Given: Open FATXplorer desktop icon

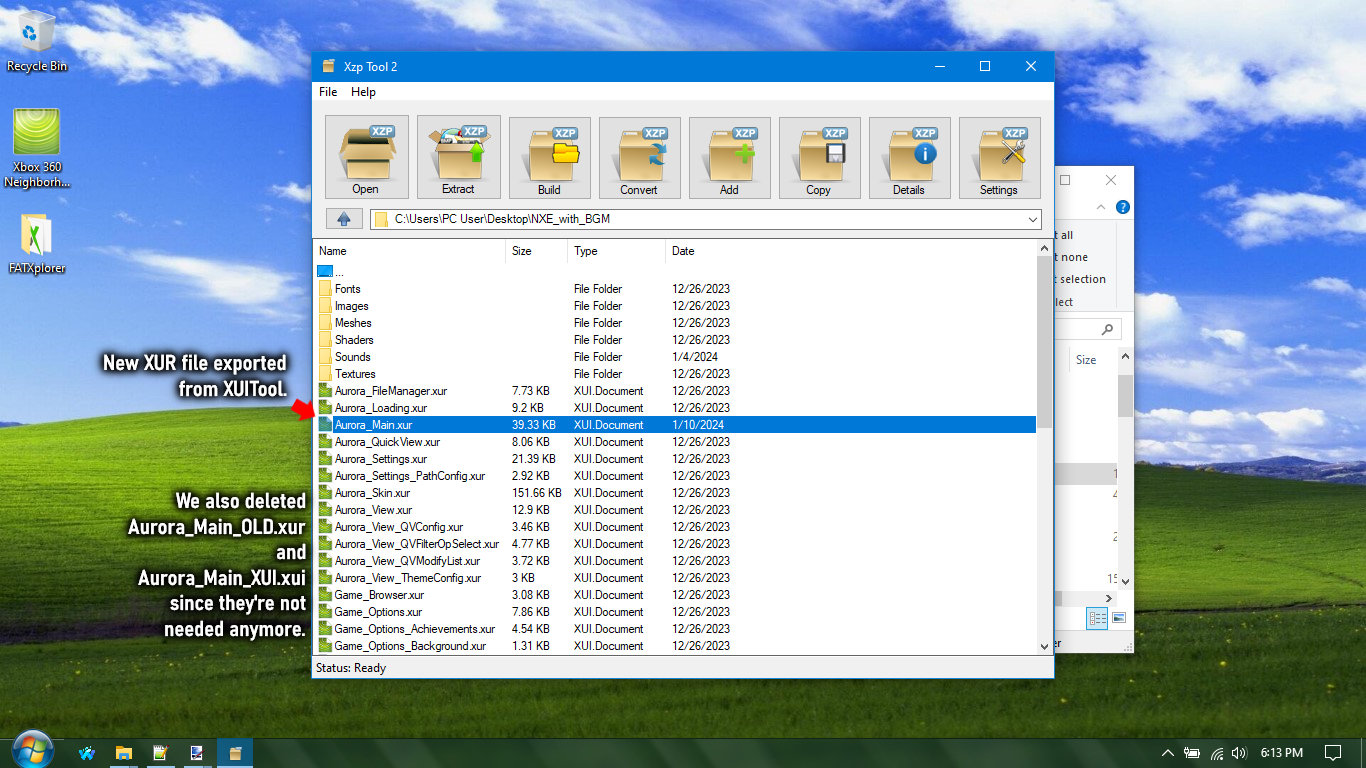Looking at the screenshot, I should pos(37,243).
